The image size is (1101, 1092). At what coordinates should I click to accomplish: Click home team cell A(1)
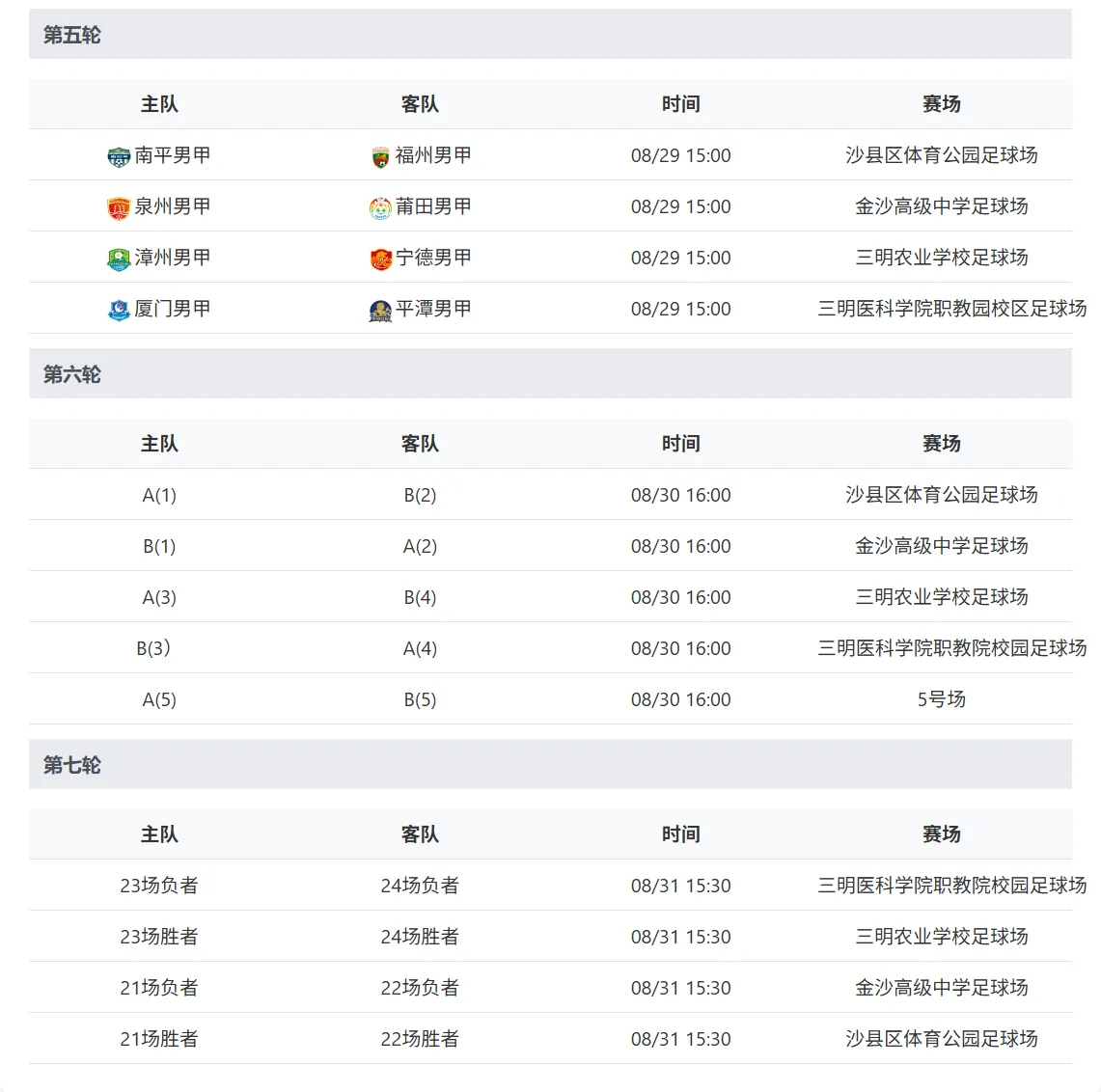coord(159,495)
